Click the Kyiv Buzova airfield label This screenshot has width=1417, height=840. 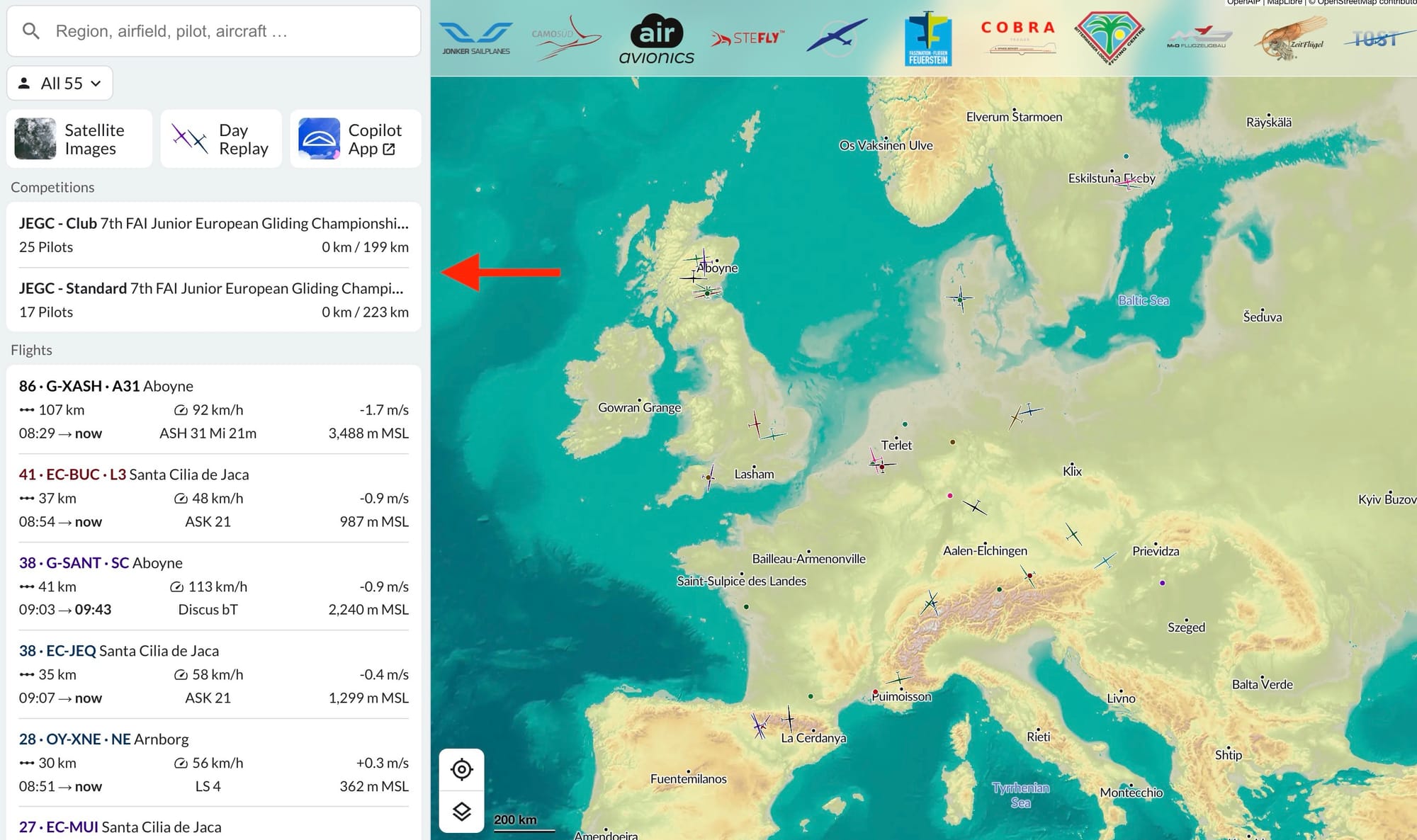1387,499
